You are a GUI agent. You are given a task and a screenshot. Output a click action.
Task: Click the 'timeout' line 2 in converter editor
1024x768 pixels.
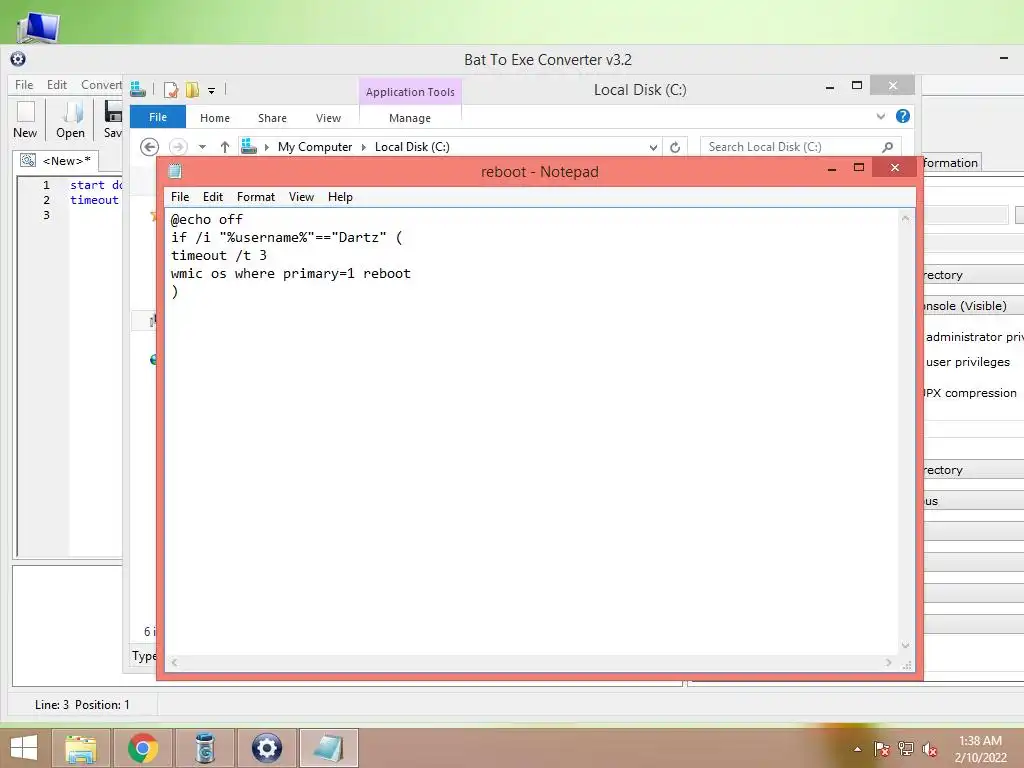(x=95, y=200)
